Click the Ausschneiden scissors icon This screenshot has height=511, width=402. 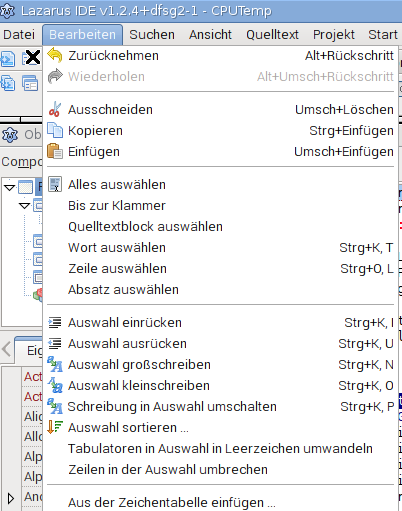(55, 110)
